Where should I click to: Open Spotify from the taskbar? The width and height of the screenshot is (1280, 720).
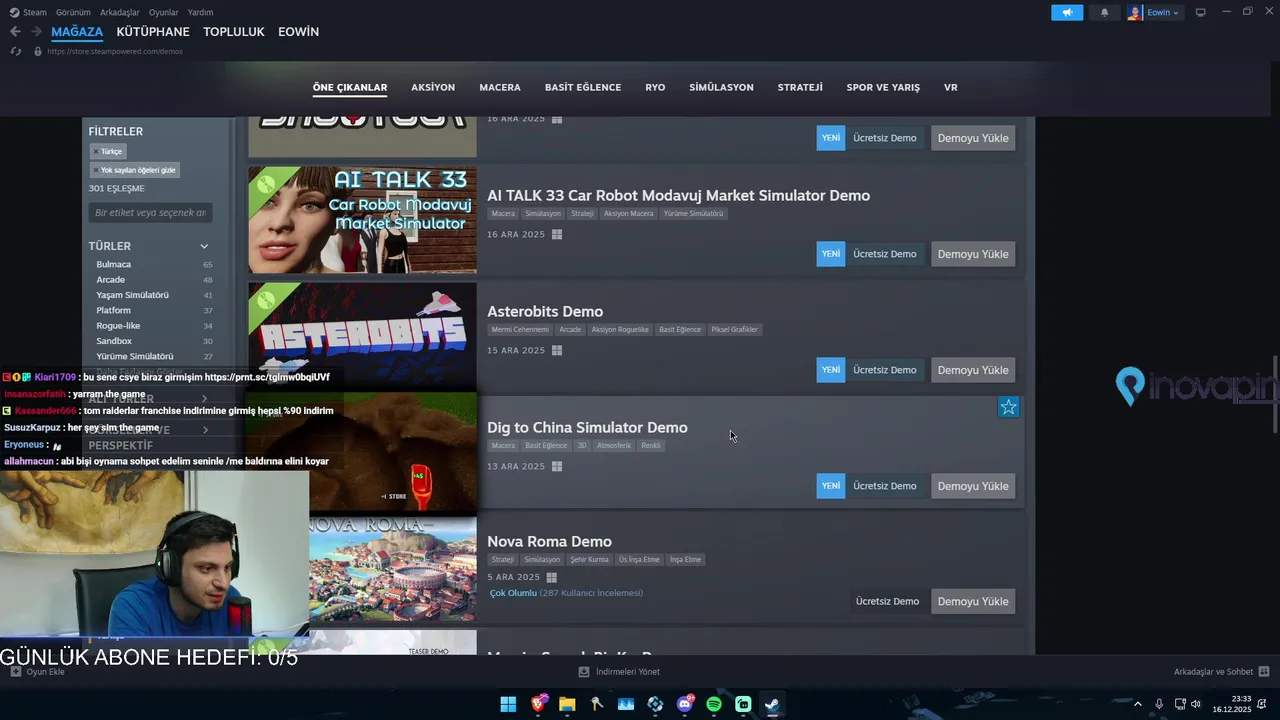714,704
